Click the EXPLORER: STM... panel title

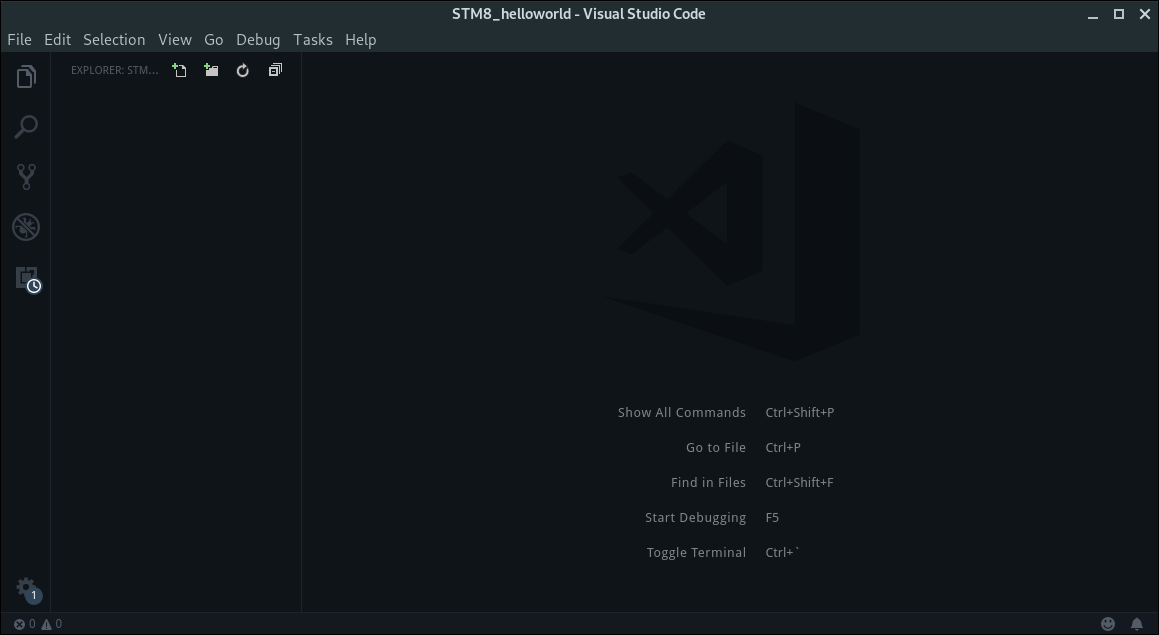[x=115, y=70]
